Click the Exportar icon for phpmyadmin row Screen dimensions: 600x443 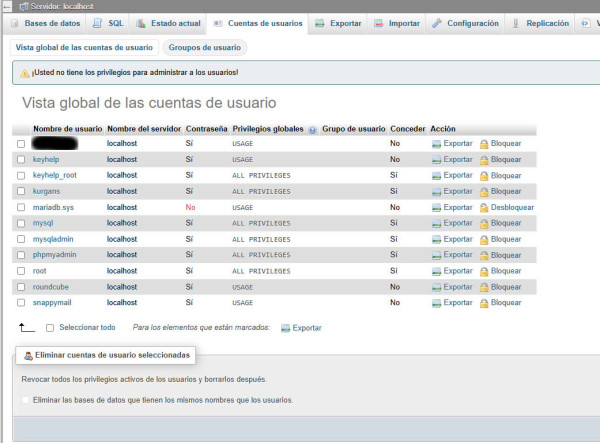click(x=436, y=255)
